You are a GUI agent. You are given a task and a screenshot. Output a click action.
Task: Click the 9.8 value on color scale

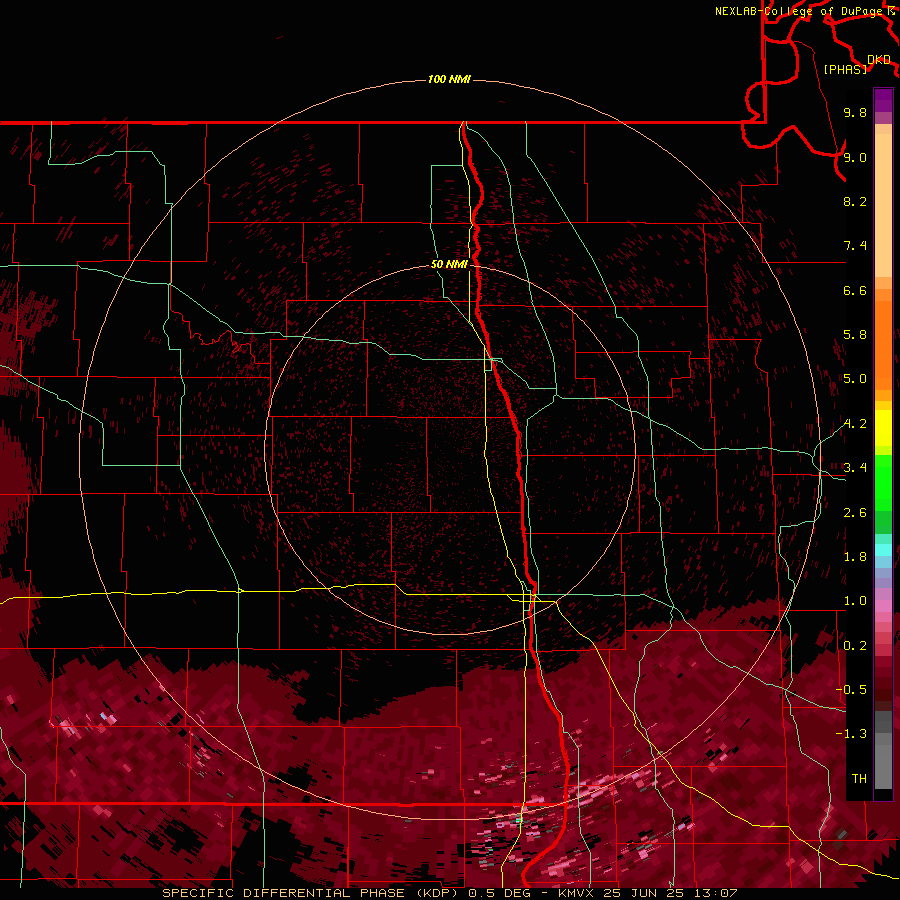(x=855, y=112)
